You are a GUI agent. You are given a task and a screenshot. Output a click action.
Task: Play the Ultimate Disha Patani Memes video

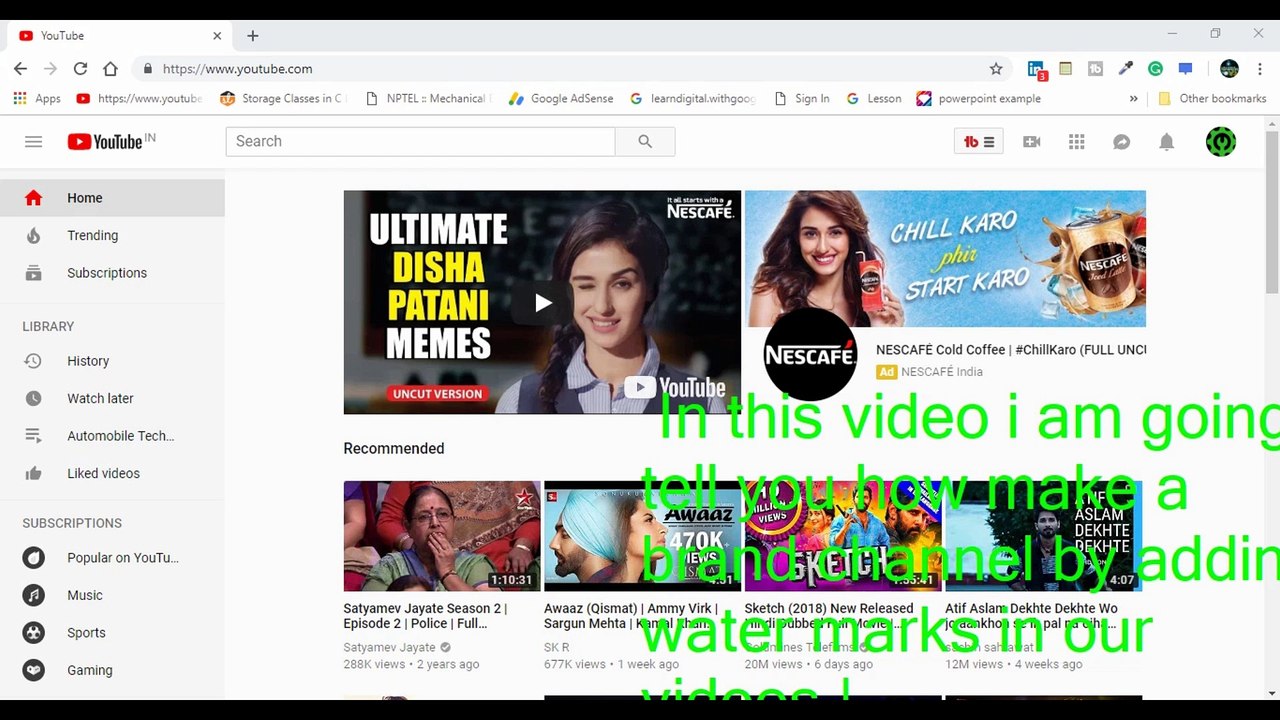tap(542, 302)
